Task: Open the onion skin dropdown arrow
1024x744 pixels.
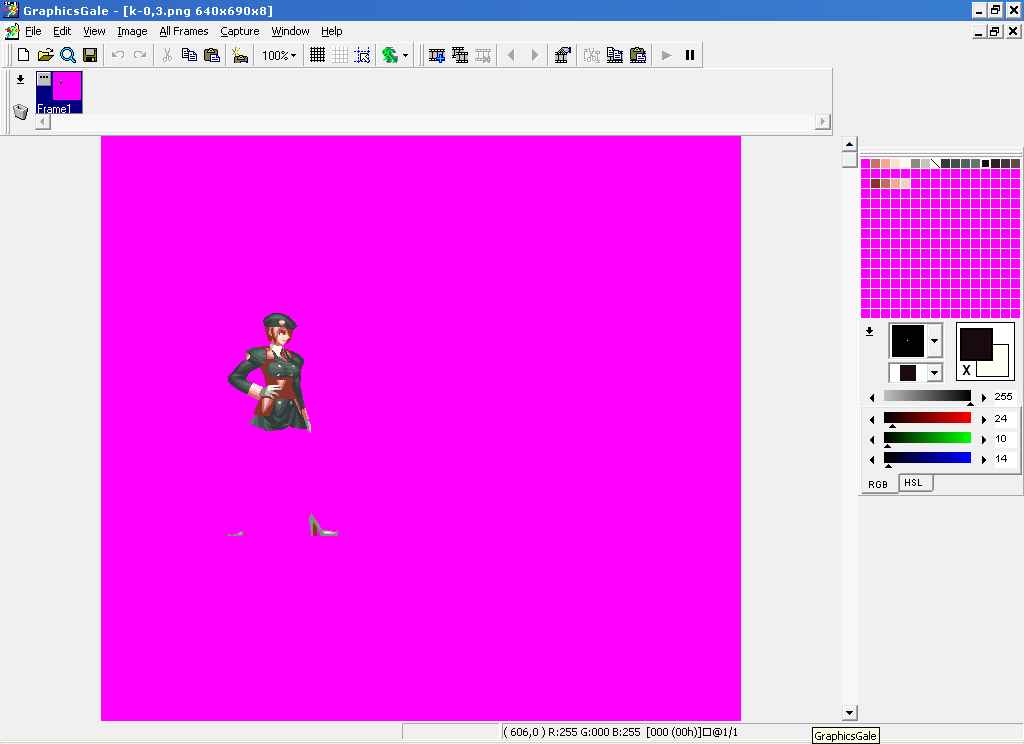Action: 405,56
